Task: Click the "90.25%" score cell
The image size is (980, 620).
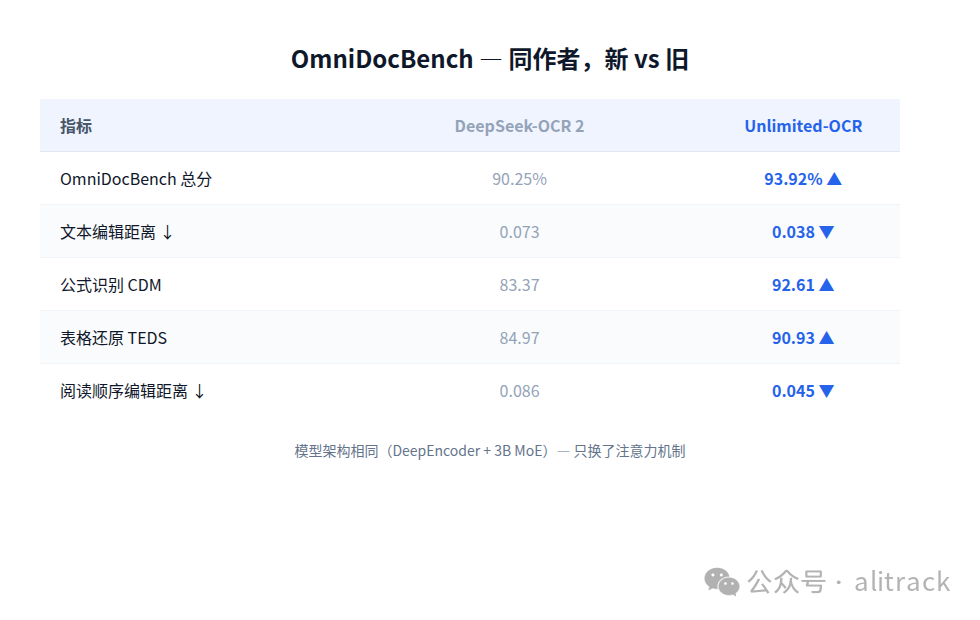Action: click(x=519, y=179)
